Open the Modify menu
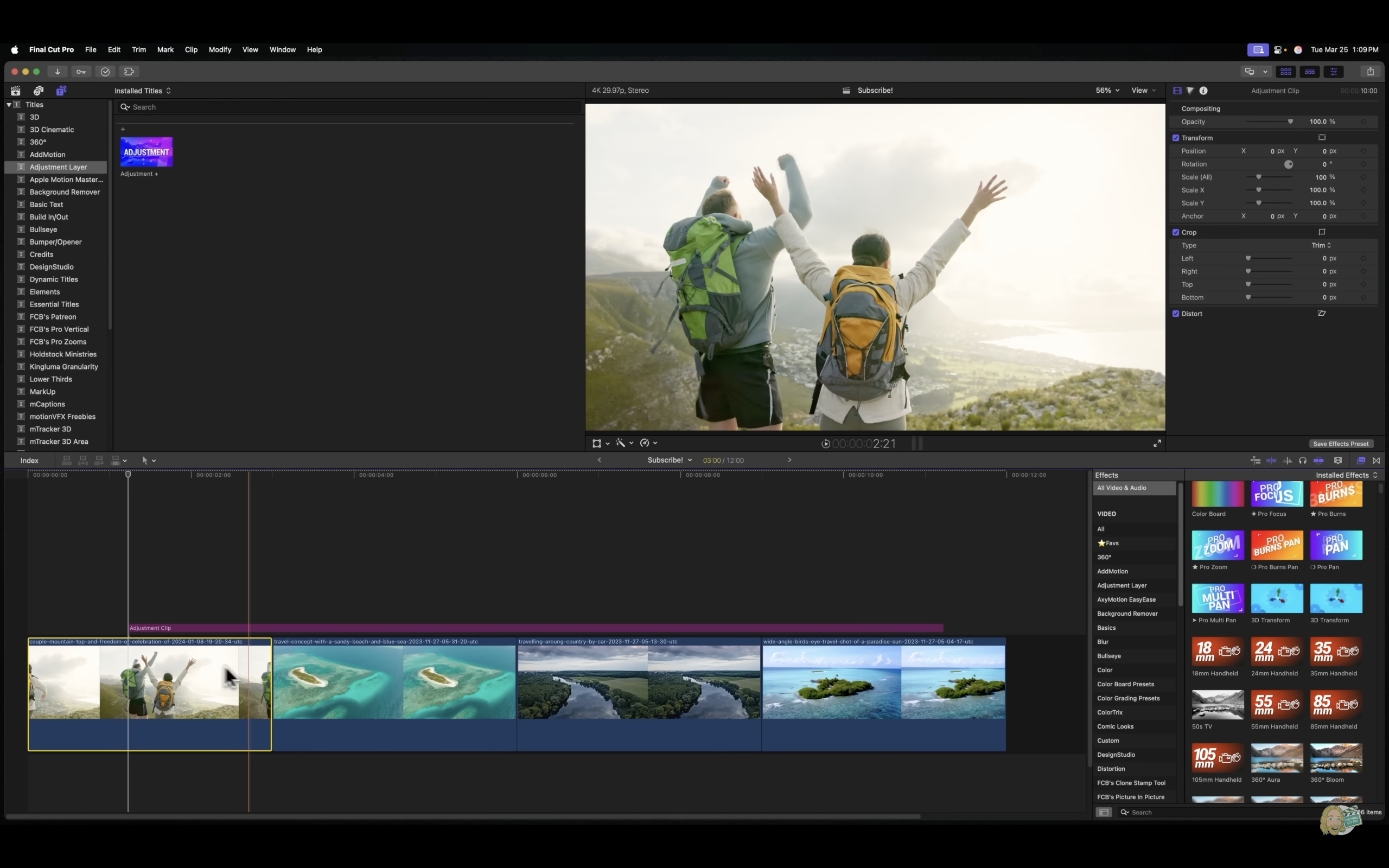1389x868 pixels. 220,49
